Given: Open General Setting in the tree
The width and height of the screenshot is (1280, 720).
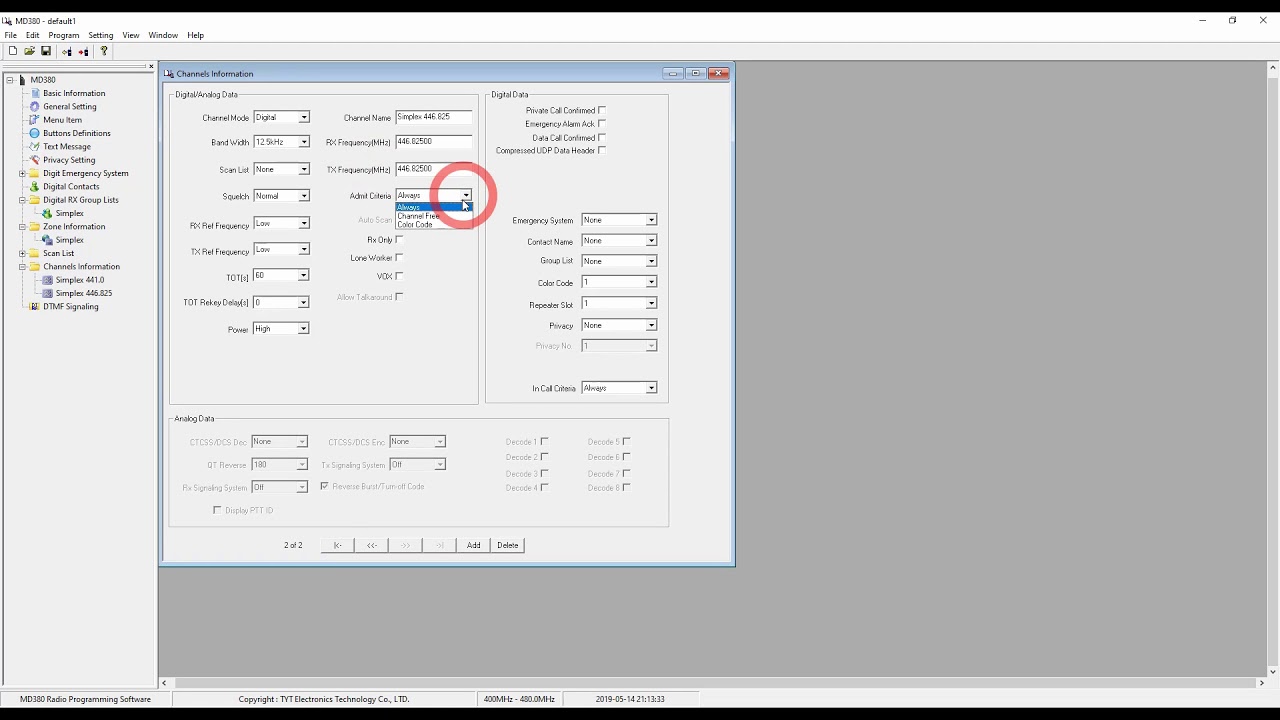Looking at the screenshot, I should (x=70, y=106).
